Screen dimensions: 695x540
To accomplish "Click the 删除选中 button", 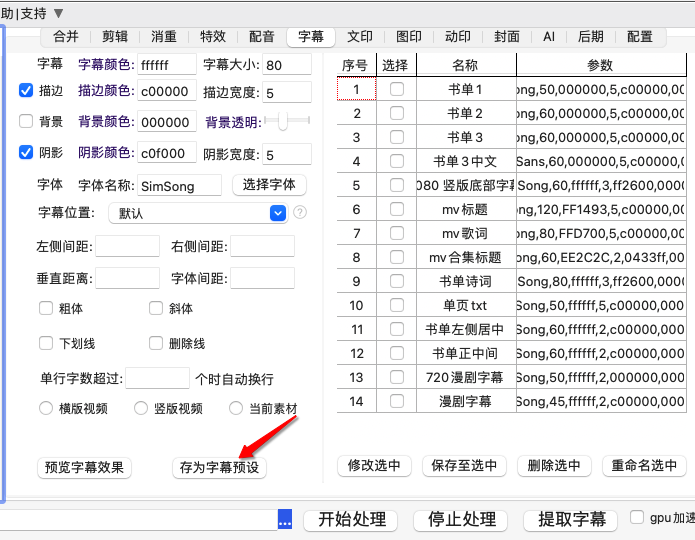I will coord(554,466).
